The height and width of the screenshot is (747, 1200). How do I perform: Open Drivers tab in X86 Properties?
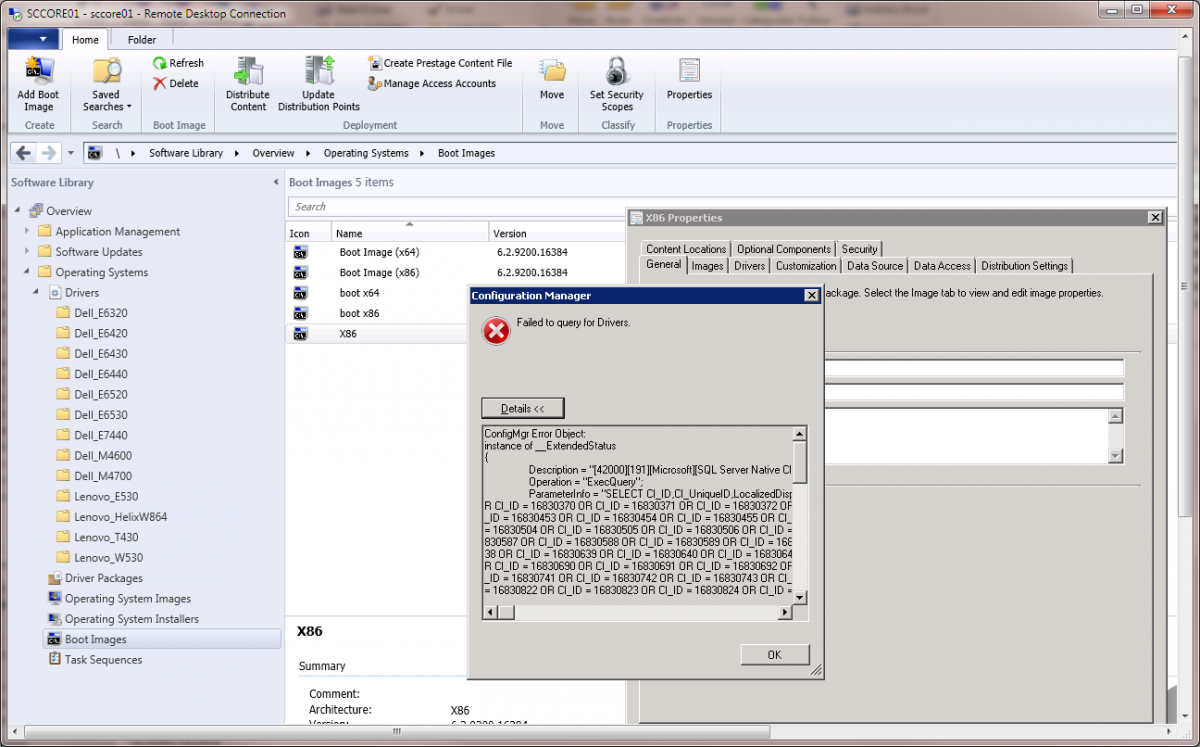click(x=750, y=266)
